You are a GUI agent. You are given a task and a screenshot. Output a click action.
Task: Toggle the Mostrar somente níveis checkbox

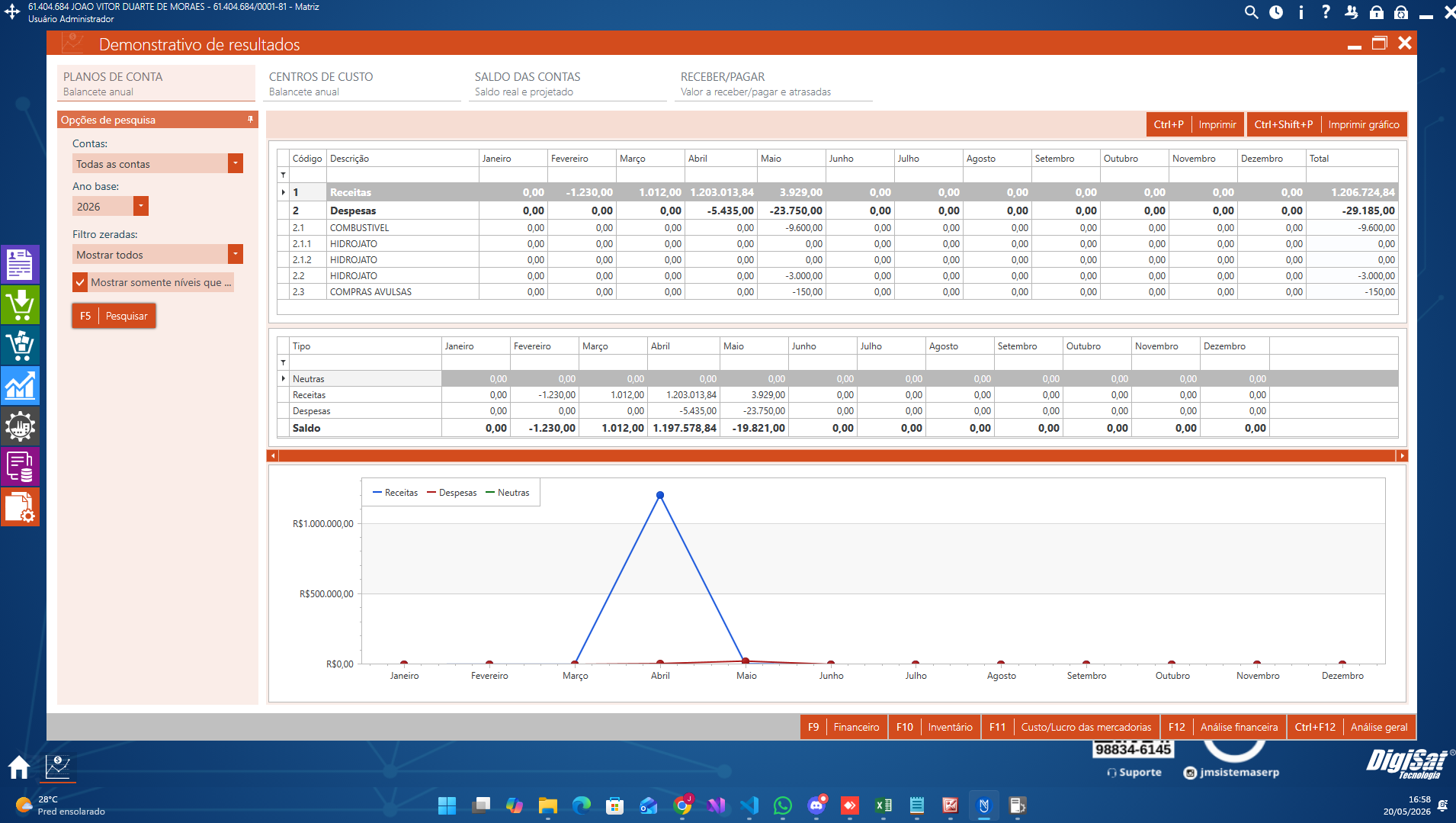coord(80,282)
